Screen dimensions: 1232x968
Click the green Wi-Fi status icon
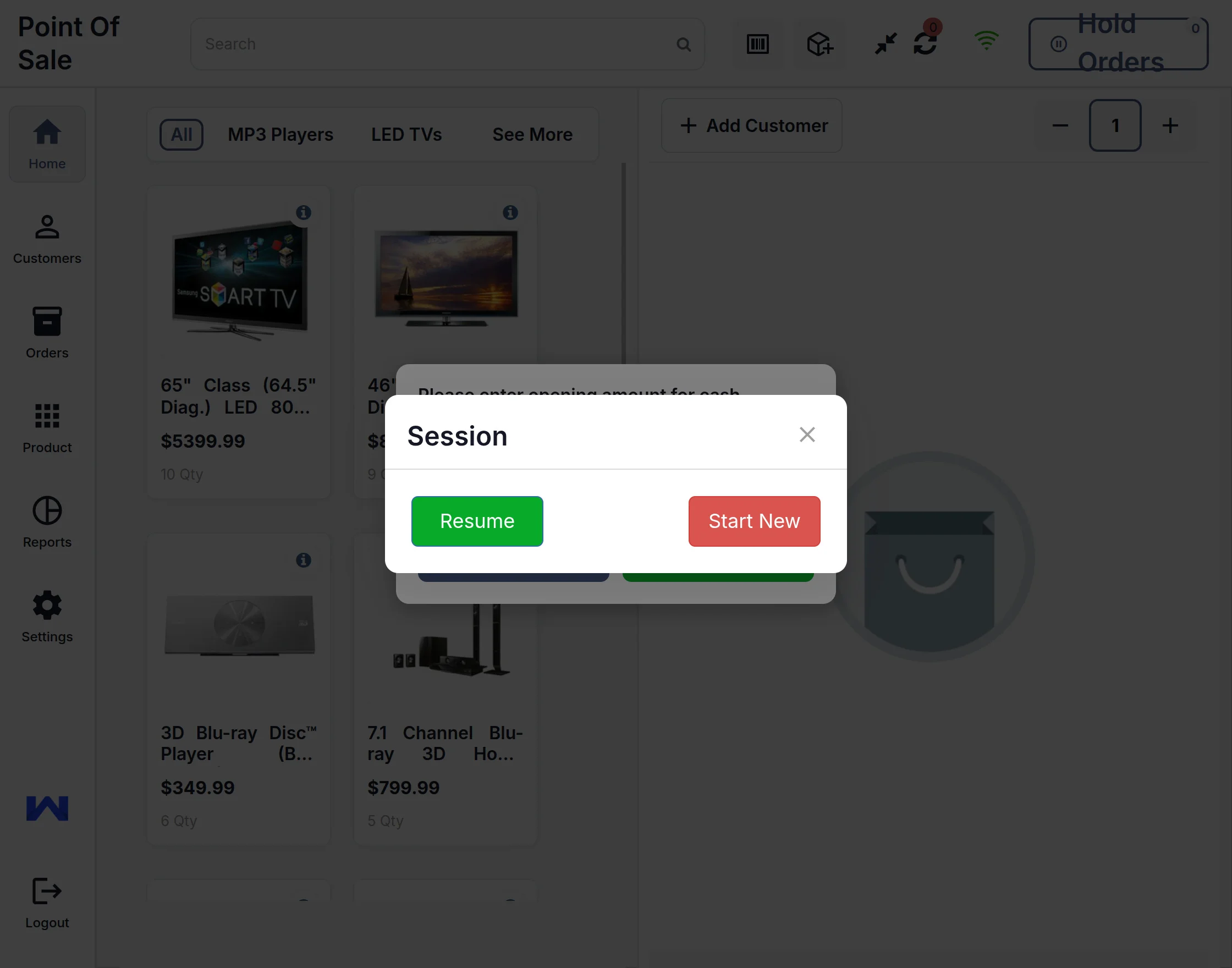click(986, 41)
